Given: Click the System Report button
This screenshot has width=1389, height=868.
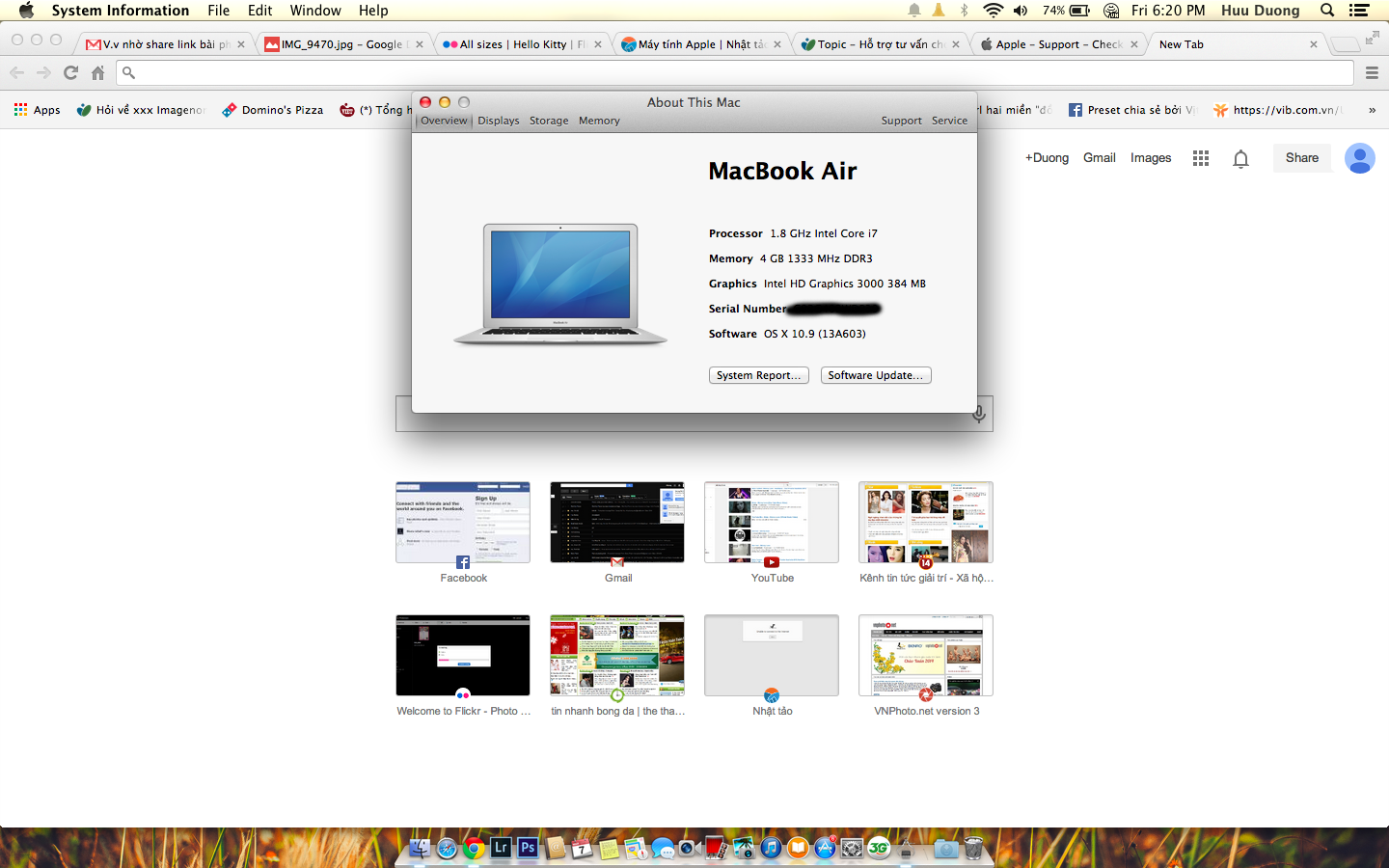Looking at the screenshot, I should click(758, 375).
